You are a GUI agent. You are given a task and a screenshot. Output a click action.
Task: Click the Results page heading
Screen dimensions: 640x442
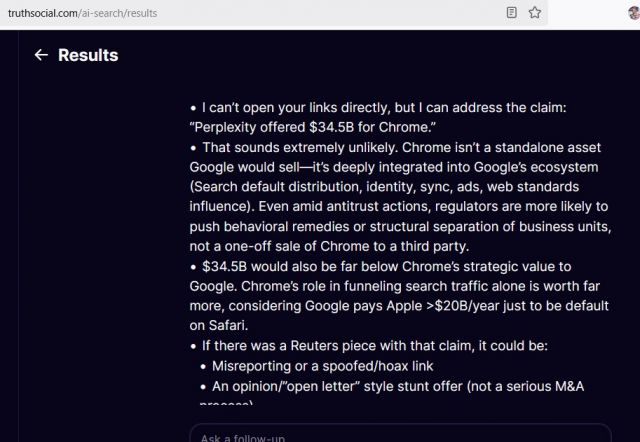click(88, 55)
